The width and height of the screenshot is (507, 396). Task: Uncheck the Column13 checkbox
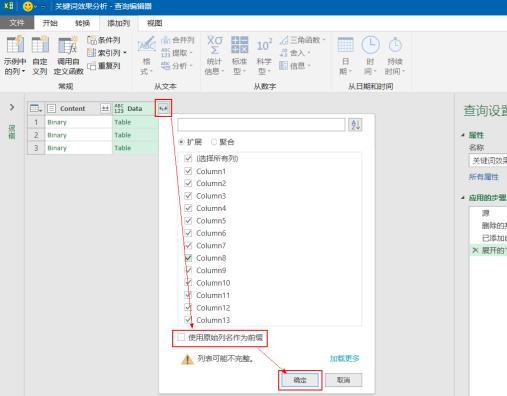(188, 320)
